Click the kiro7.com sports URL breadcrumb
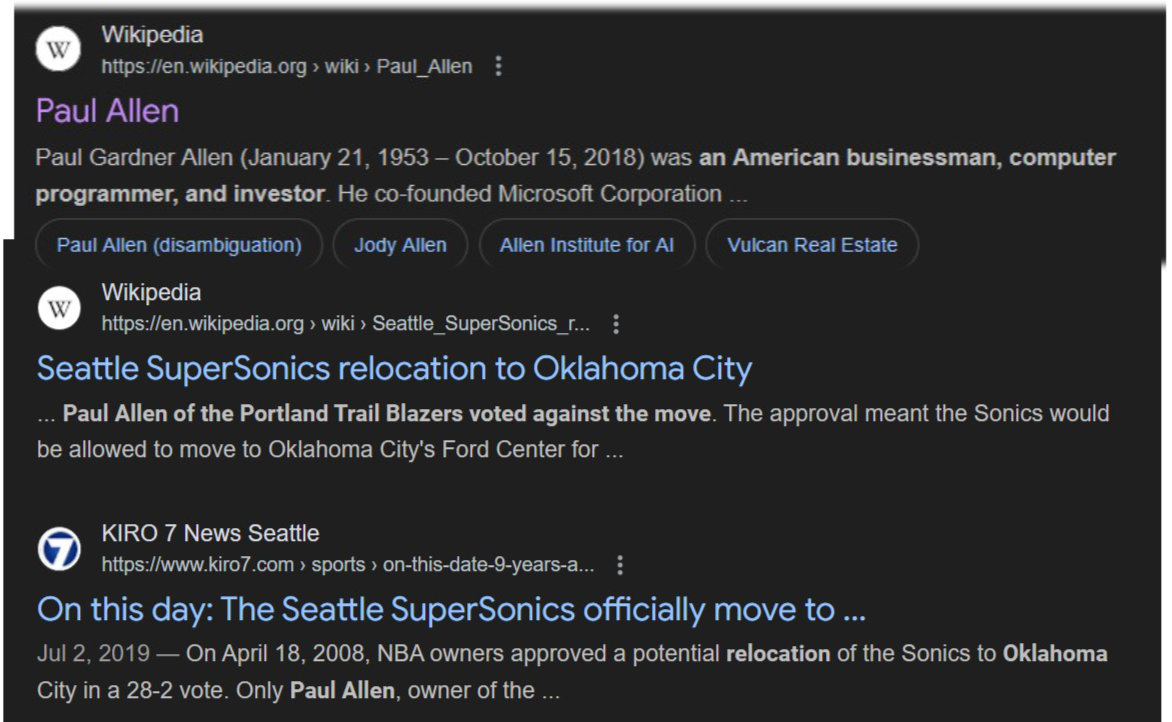Screen dimensions: 1172x722 click(348, 565)
